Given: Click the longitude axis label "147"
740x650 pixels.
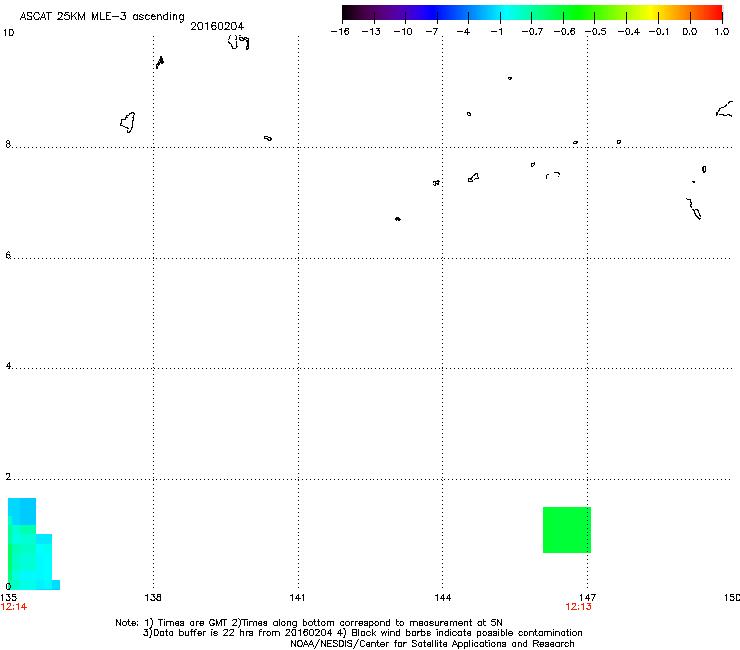Looking at the screenshot, I should (588, 598).
